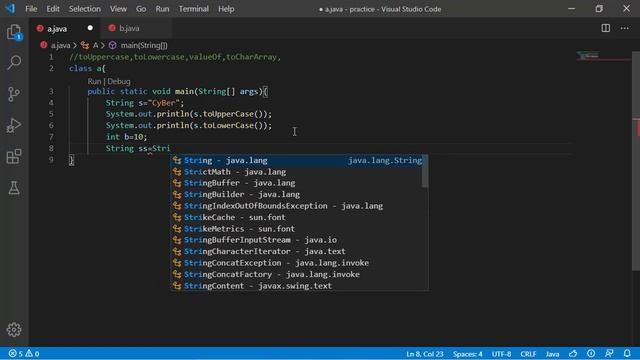Click Ln 8, Col 23 in status bar
640x360 pixels.
pyautogui.click(x=424, y=353)
